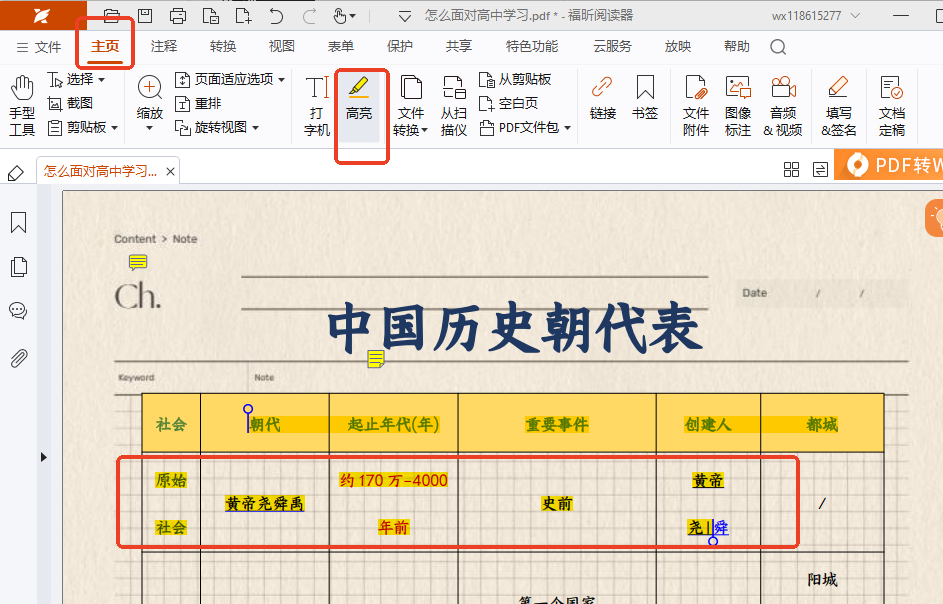
Task: Select the 打字机 typewriter tool
Action: (317, 106)
